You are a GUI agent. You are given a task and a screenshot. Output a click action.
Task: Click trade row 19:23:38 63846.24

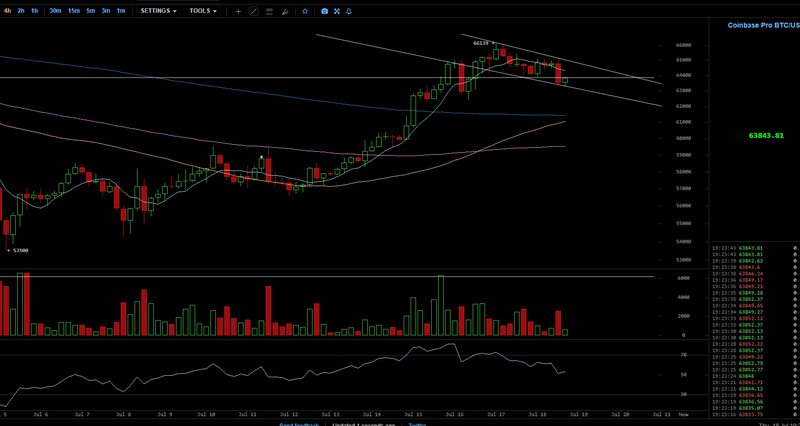[756, 273]
